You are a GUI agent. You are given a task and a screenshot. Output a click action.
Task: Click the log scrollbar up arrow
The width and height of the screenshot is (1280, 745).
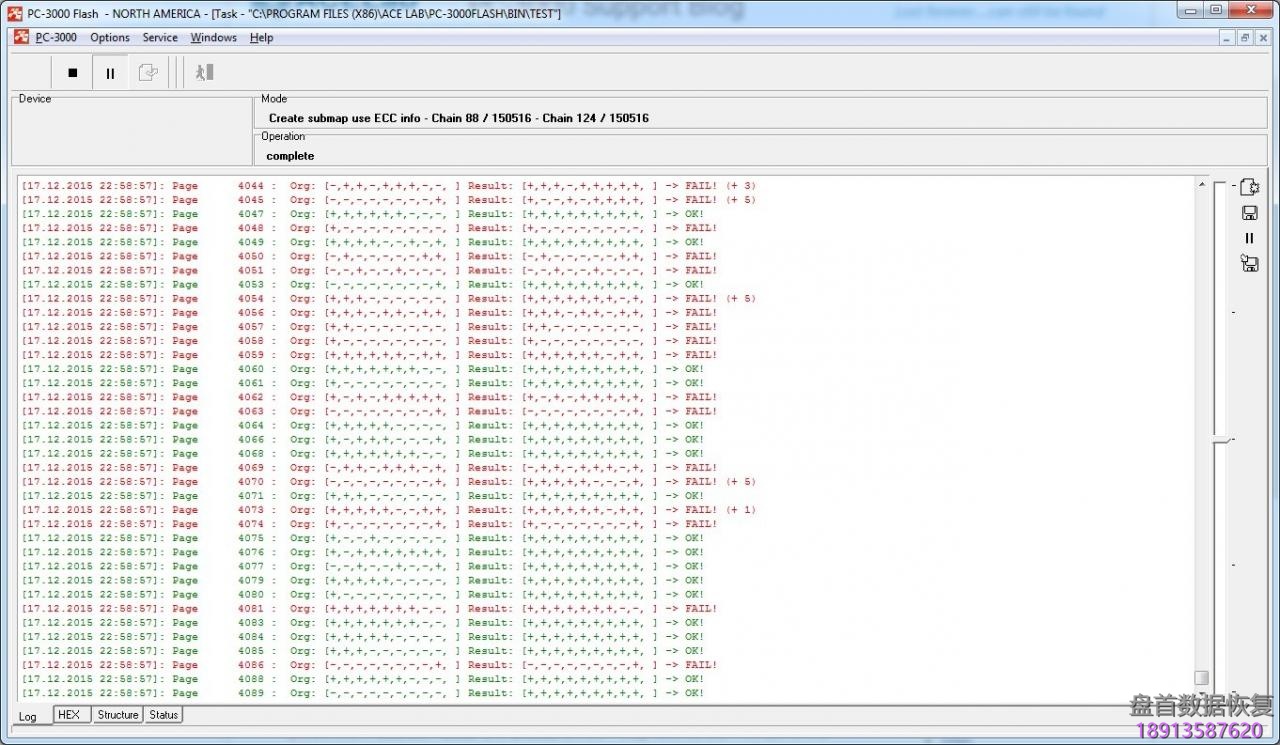pyautogui.click(x=1202, y=185)
